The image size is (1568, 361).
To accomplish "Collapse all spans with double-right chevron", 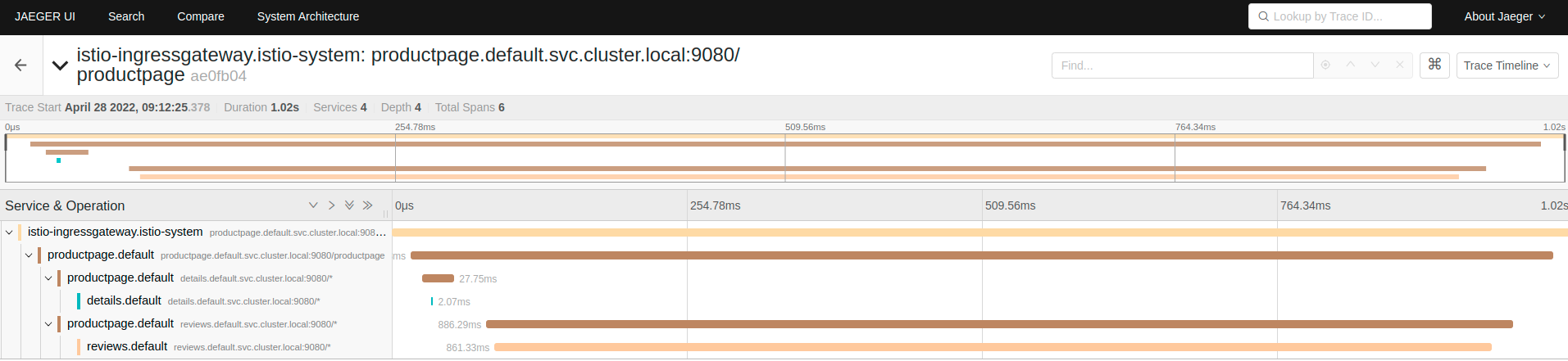I will coord(367,205).
